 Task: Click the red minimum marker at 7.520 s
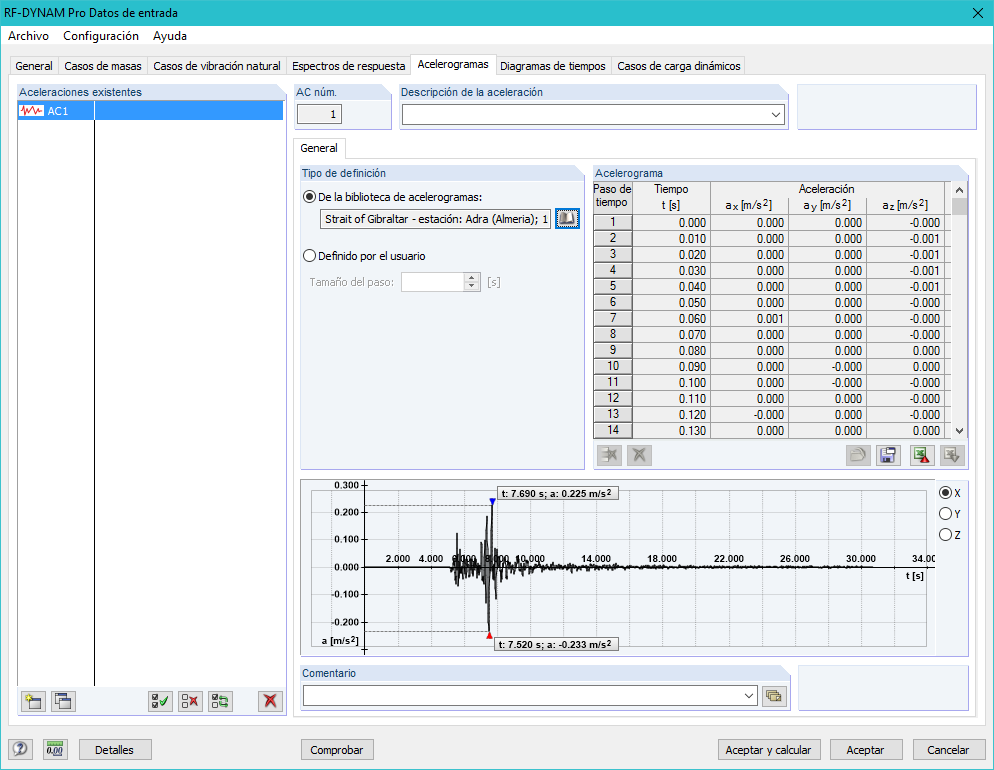[x=489, y=635]
